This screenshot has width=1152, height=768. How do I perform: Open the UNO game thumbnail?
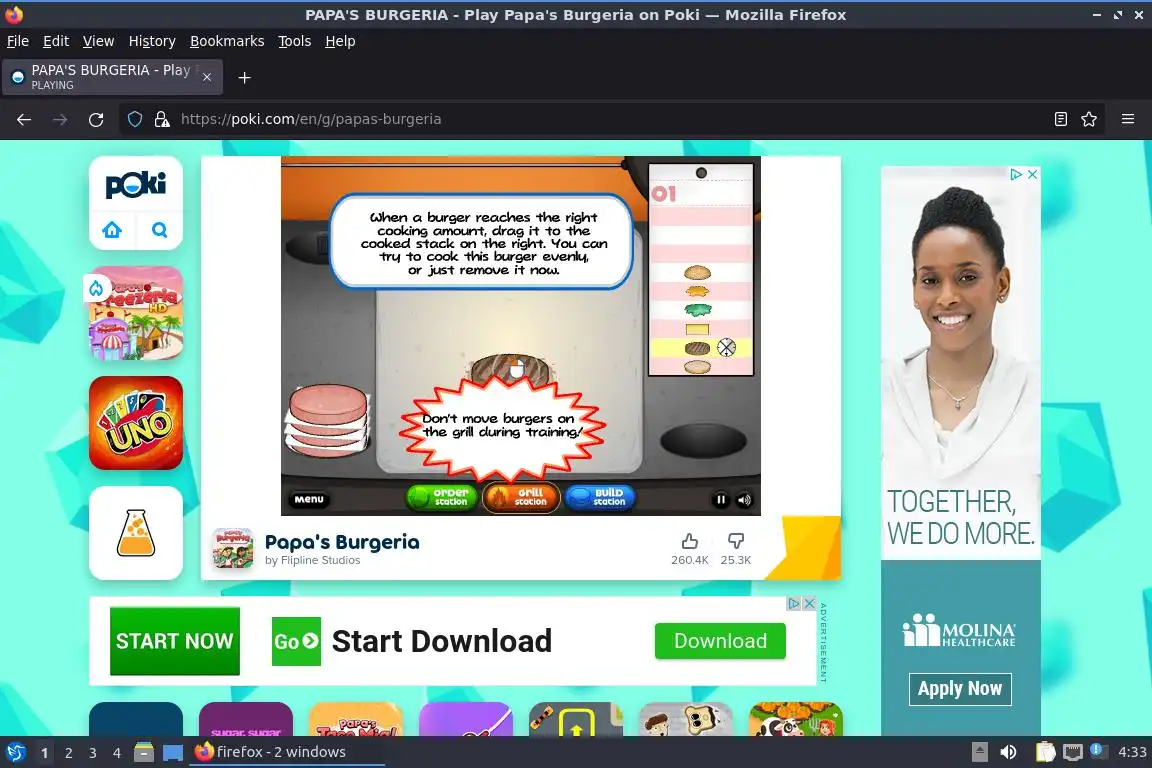[x=136, y=423]
